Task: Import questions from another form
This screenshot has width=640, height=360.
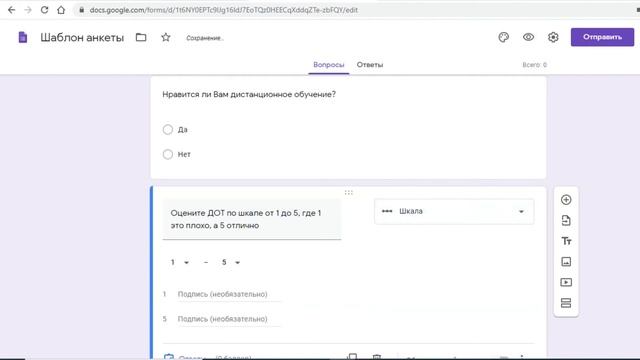Action: click(x=566, y=220)
